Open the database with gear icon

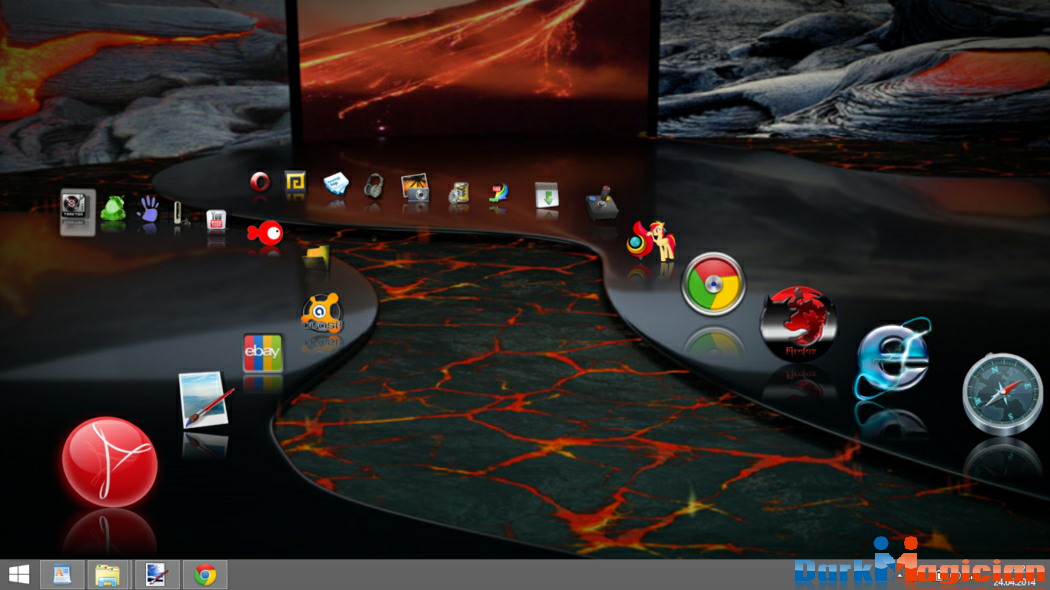point(459,192)
